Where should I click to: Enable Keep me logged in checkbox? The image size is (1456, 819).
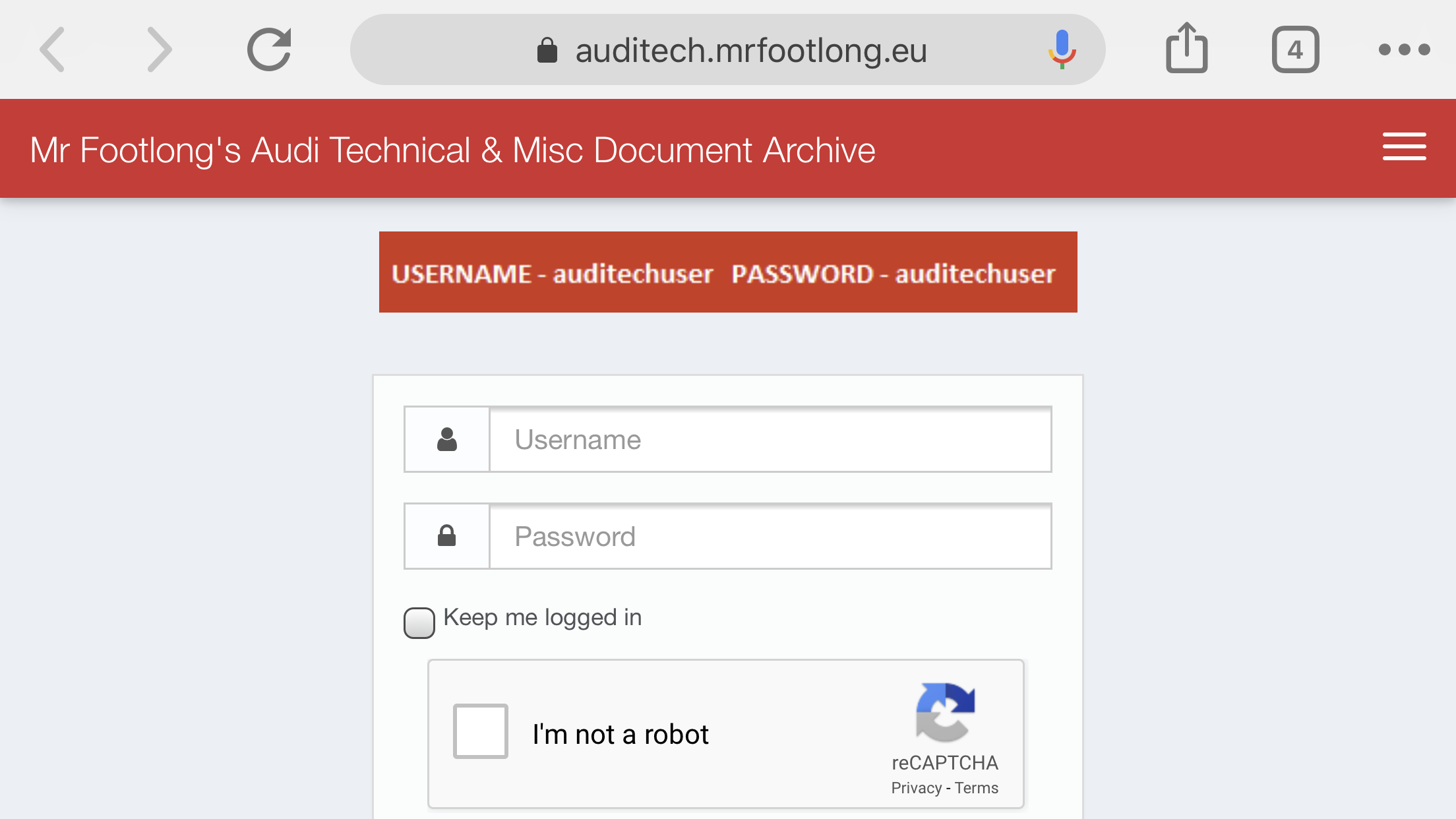pos(419,622)
